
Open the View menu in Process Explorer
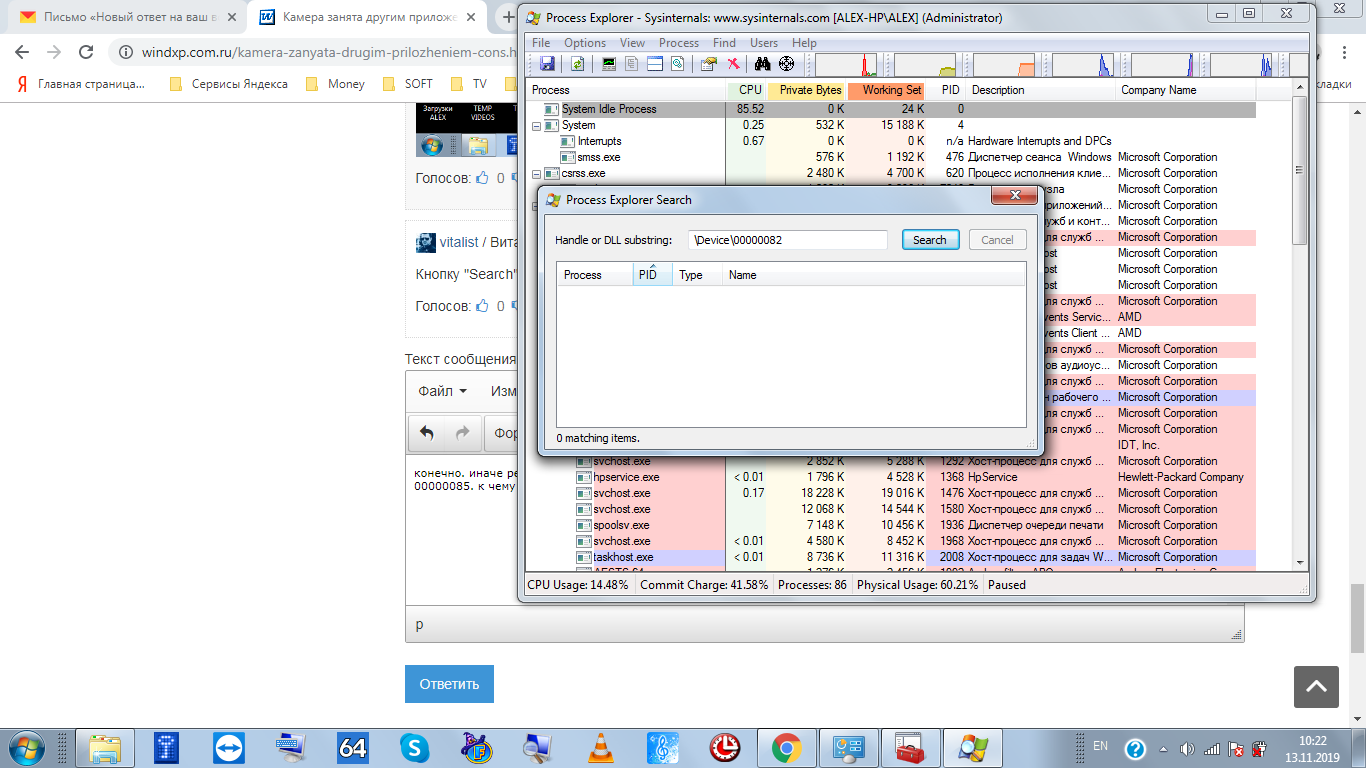click(632, 43)
